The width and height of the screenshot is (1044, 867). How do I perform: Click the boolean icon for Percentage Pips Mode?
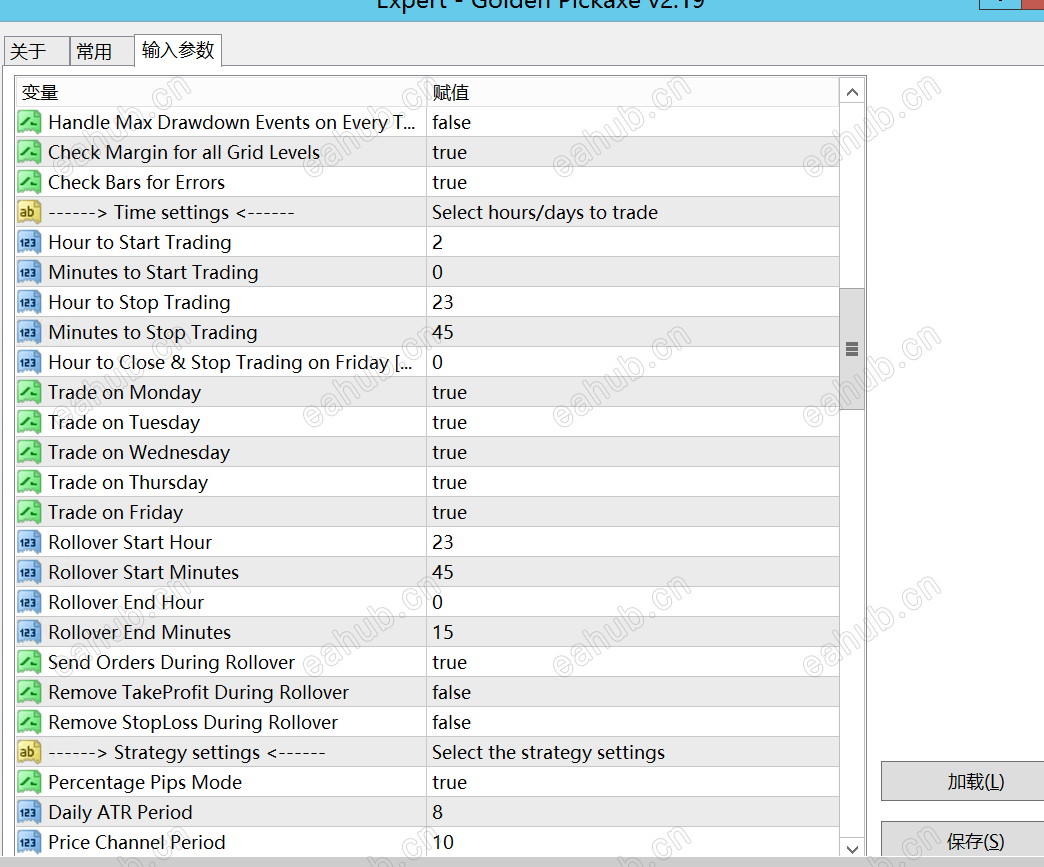coord(29,782)
